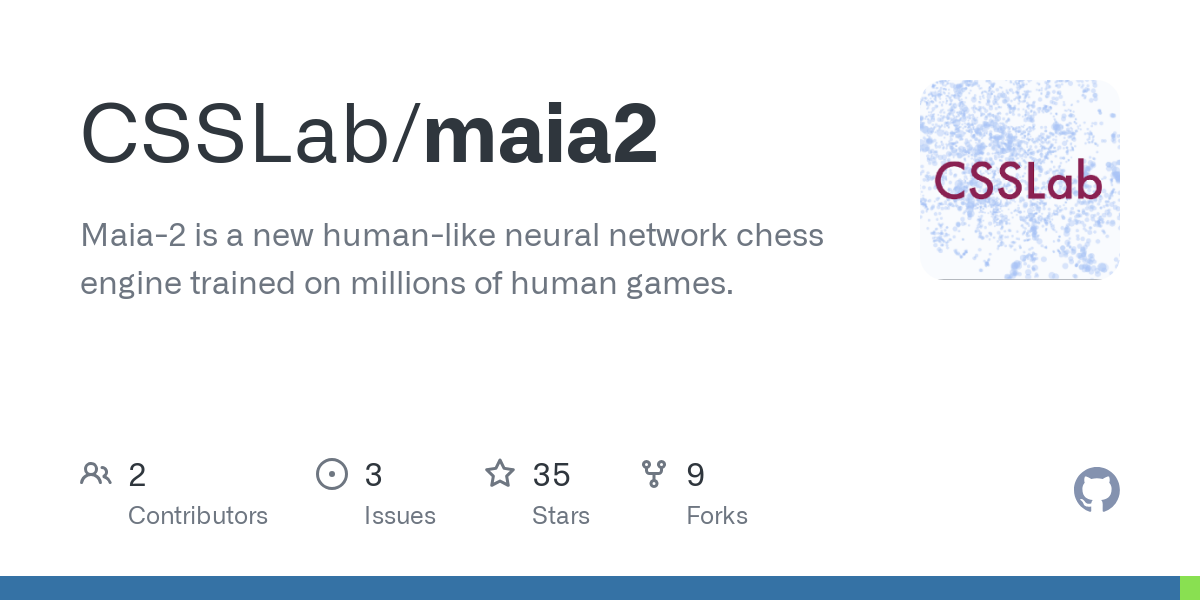The width and height of the screenshot is (1200, 600).
Task: Open the GitHub Octocat logo
Action: [1097, 490]
